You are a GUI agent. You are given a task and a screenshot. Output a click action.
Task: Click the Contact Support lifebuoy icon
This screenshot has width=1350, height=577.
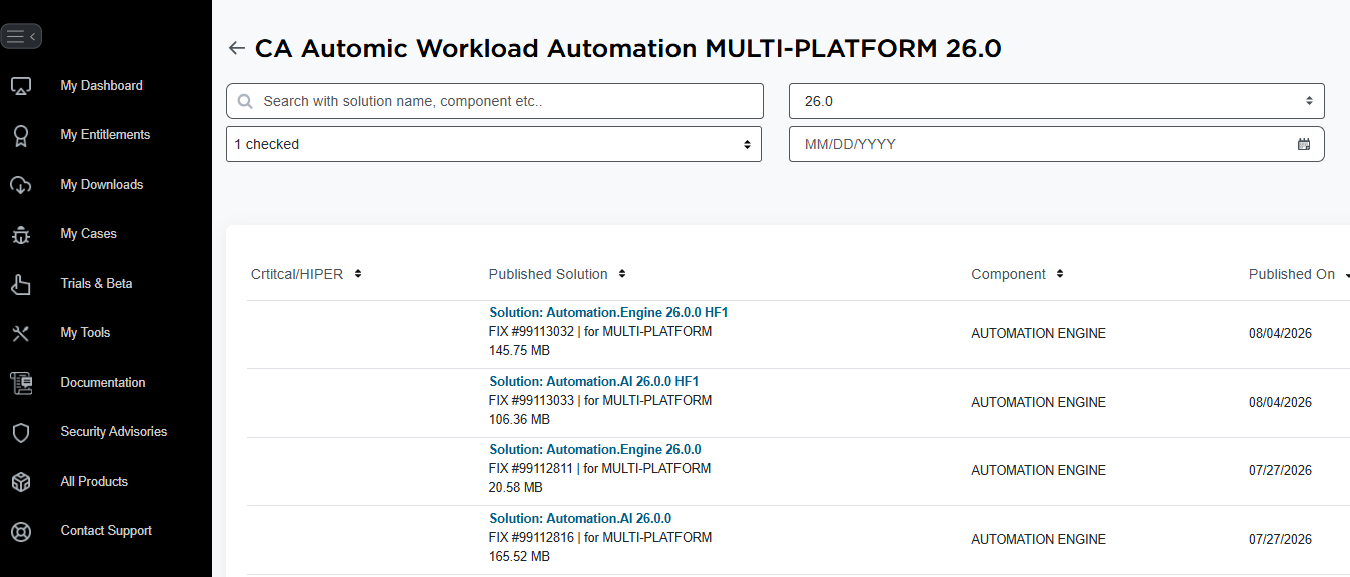pos(21,531)
